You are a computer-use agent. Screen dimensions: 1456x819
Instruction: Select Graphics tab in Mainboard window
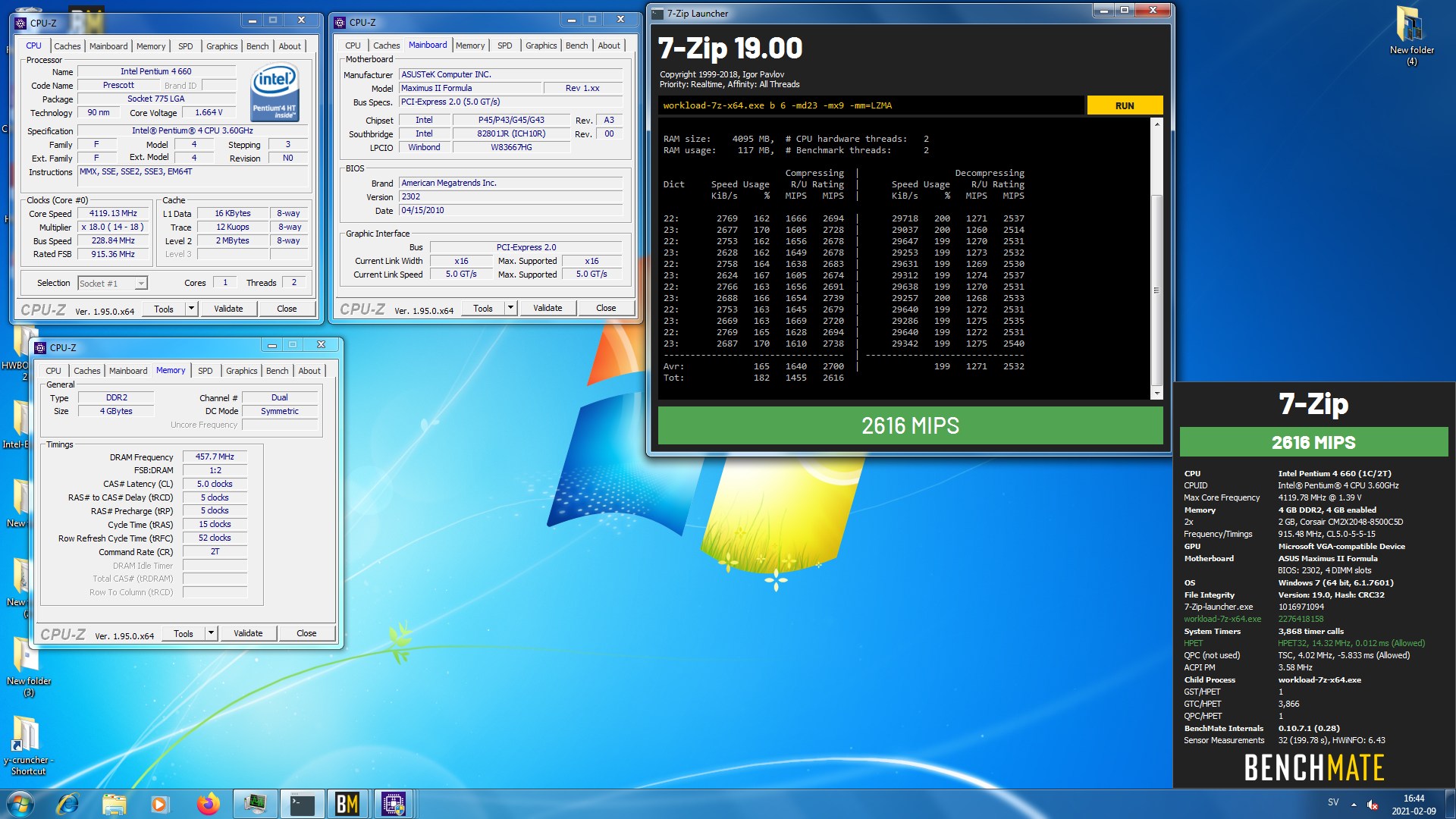tap(541, 45)
